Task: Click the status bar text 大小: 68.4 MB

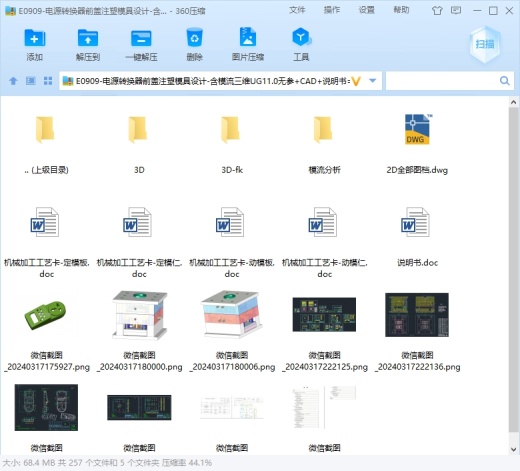Action: 29,463
